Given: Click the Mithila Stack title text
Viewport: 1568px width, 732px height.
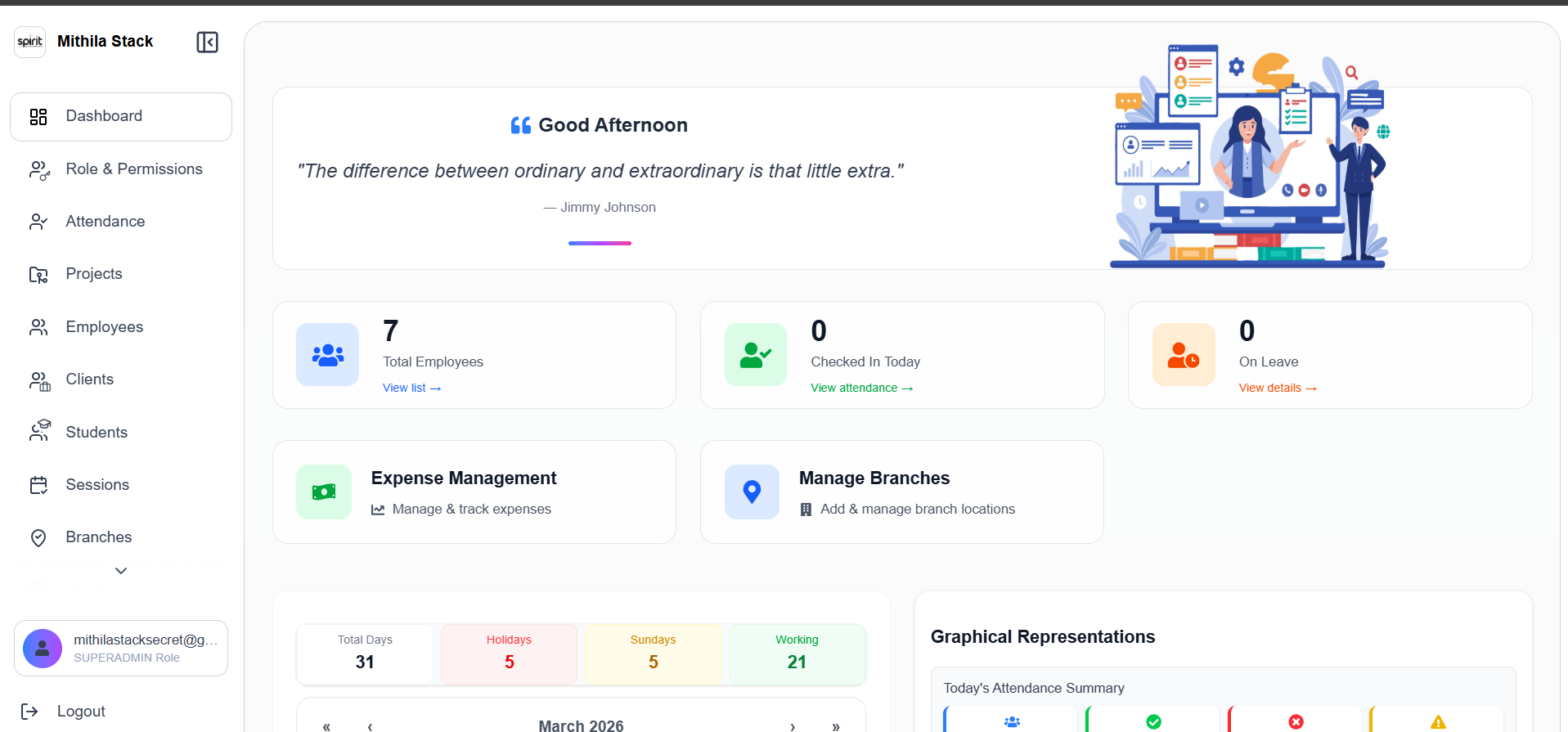Looking at the screenshot, I should coord(105,42).
